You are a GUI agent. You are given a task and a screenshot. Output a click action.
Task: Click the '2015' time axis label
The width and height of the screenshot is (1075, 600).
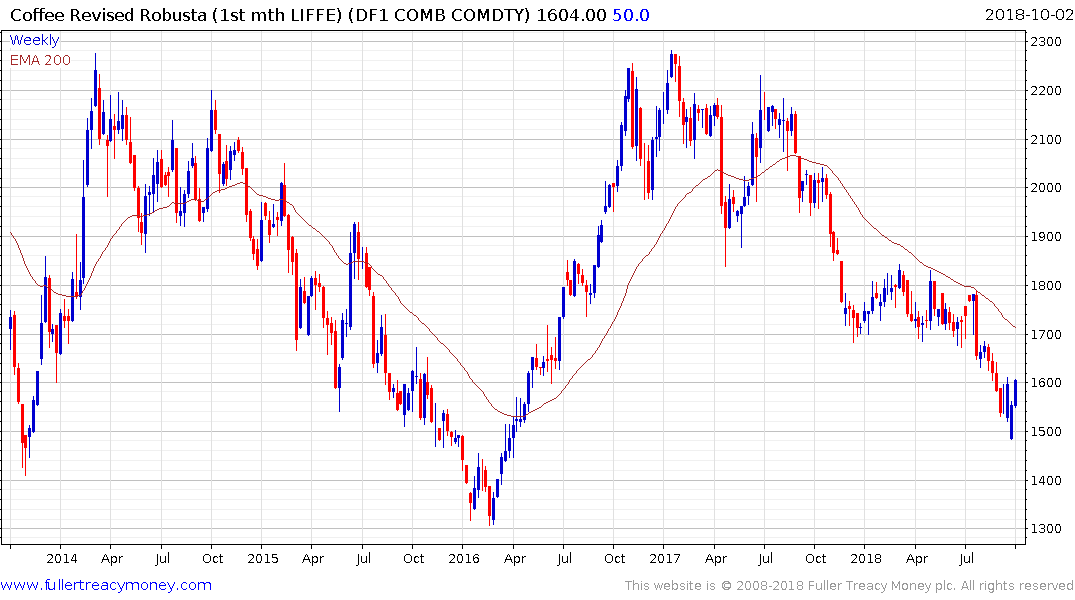pos(263,558)
